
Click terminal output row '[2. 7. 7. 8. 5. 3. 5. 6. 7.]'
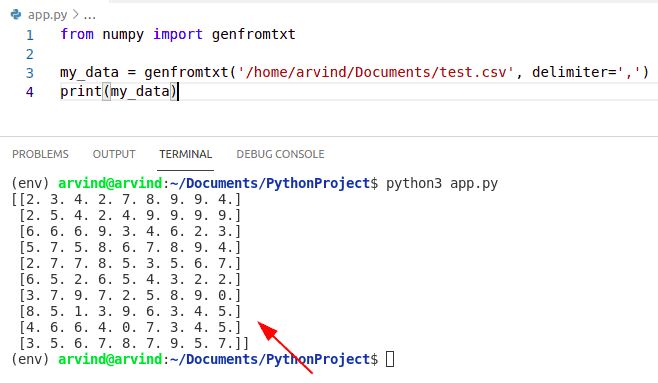pos(130,263)
